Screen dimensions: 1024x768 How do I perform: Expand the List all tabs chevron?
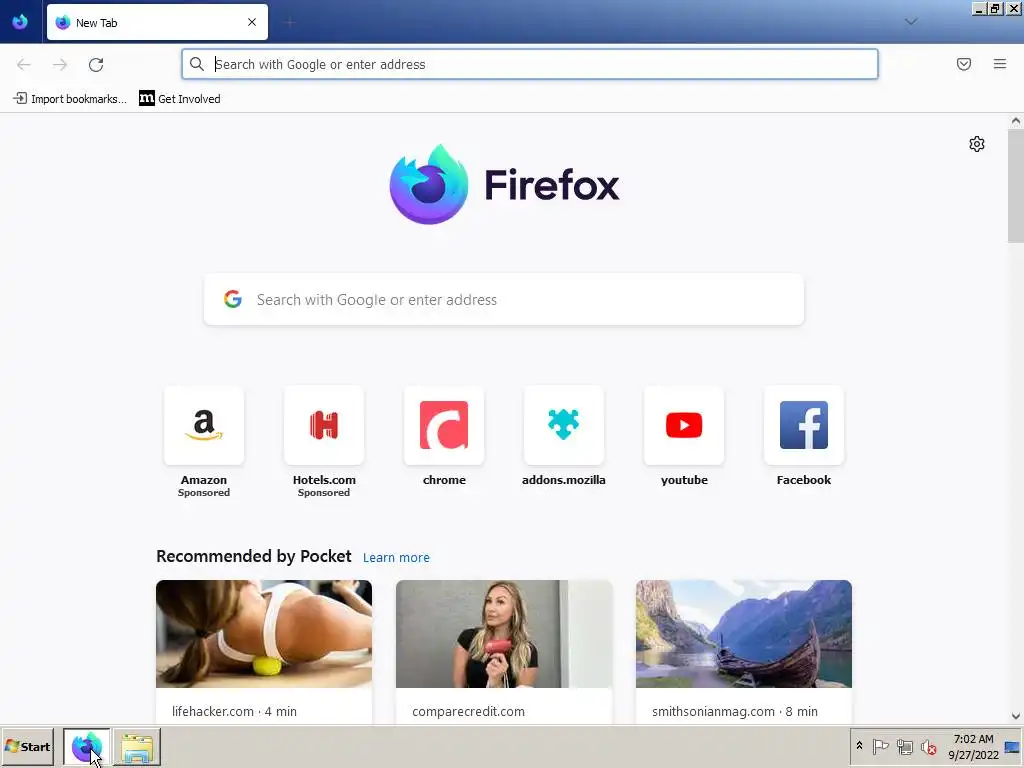(x=911, y=22)
